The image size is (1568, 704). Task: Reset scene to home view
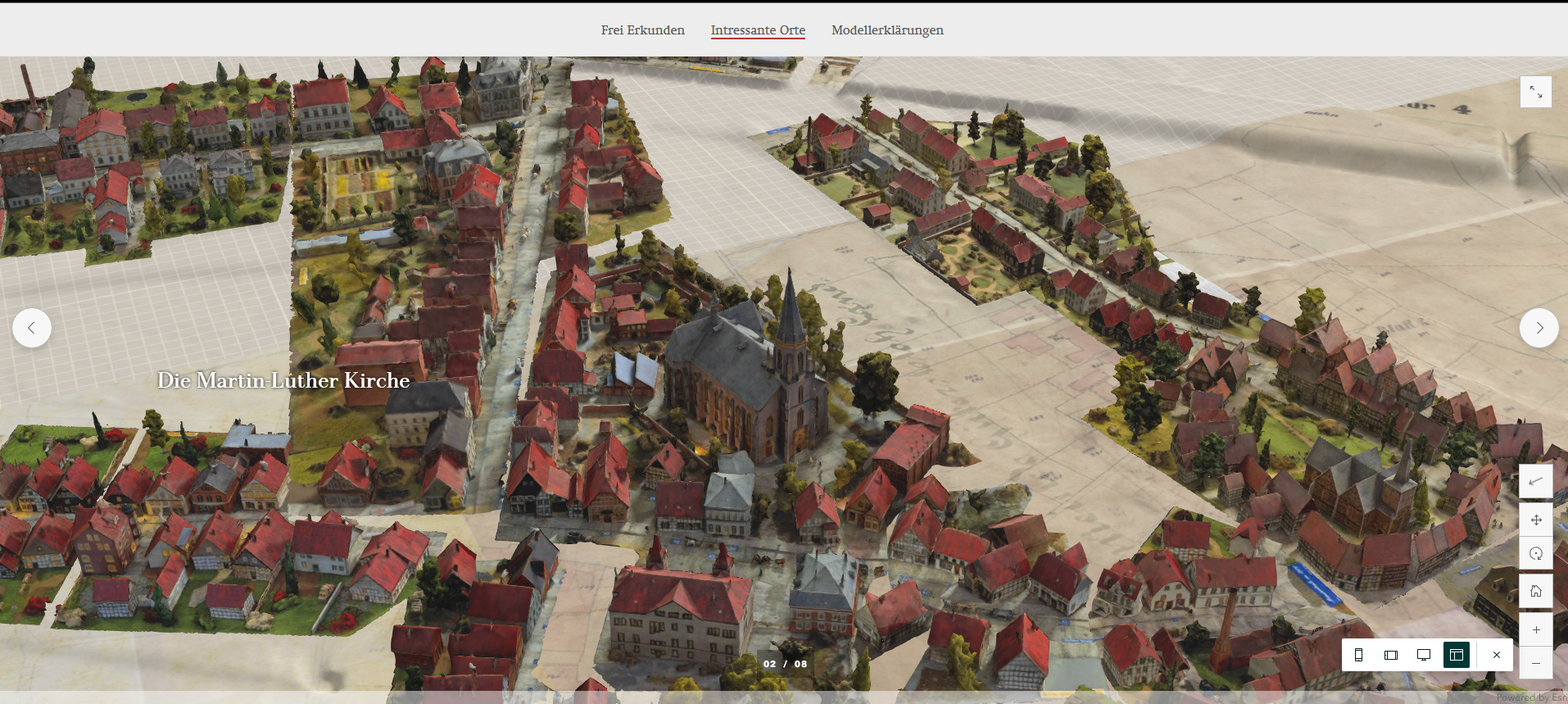1535,591
